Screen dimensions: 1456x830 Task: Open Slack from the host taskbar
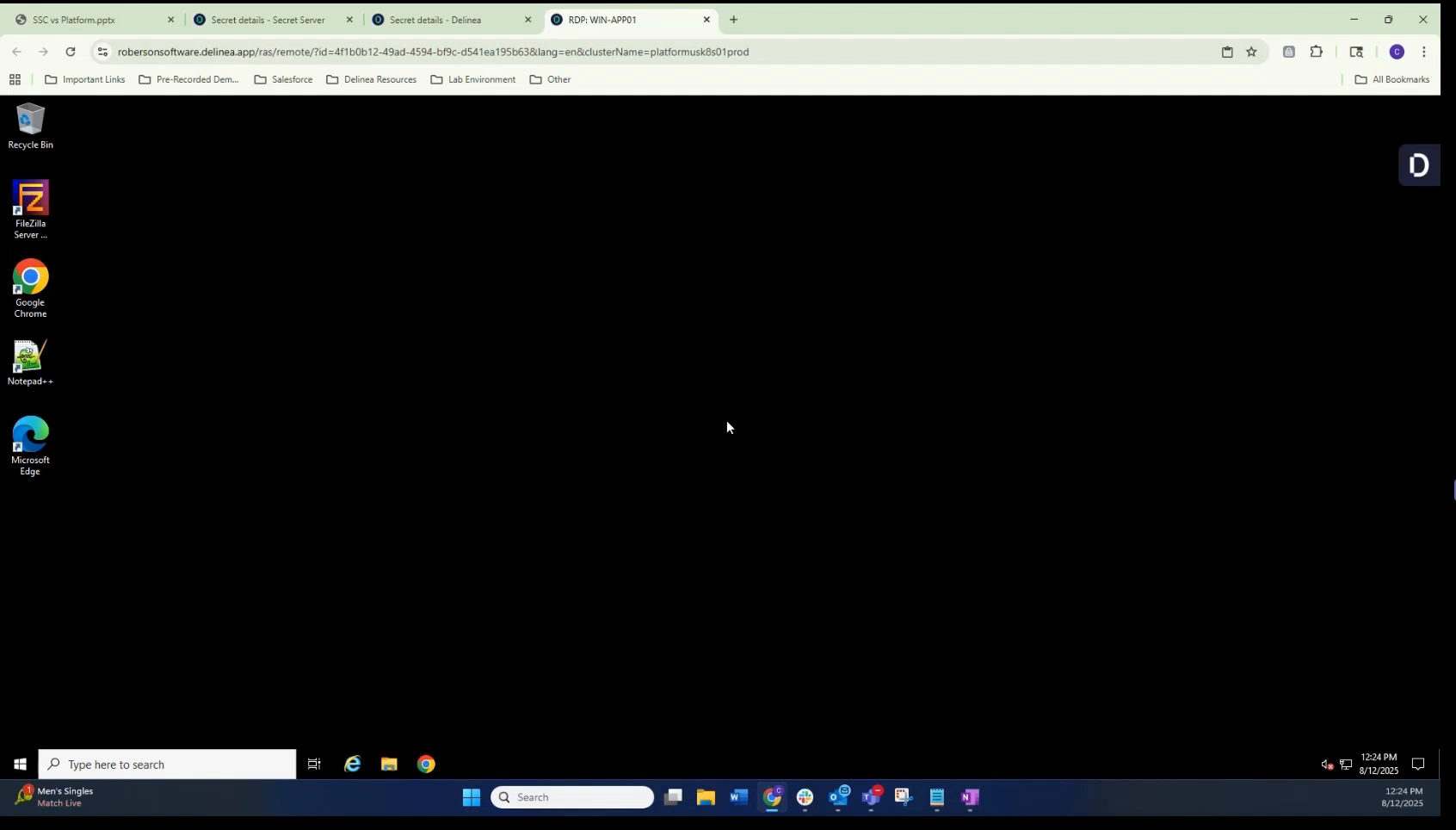[x=805, y=797]
